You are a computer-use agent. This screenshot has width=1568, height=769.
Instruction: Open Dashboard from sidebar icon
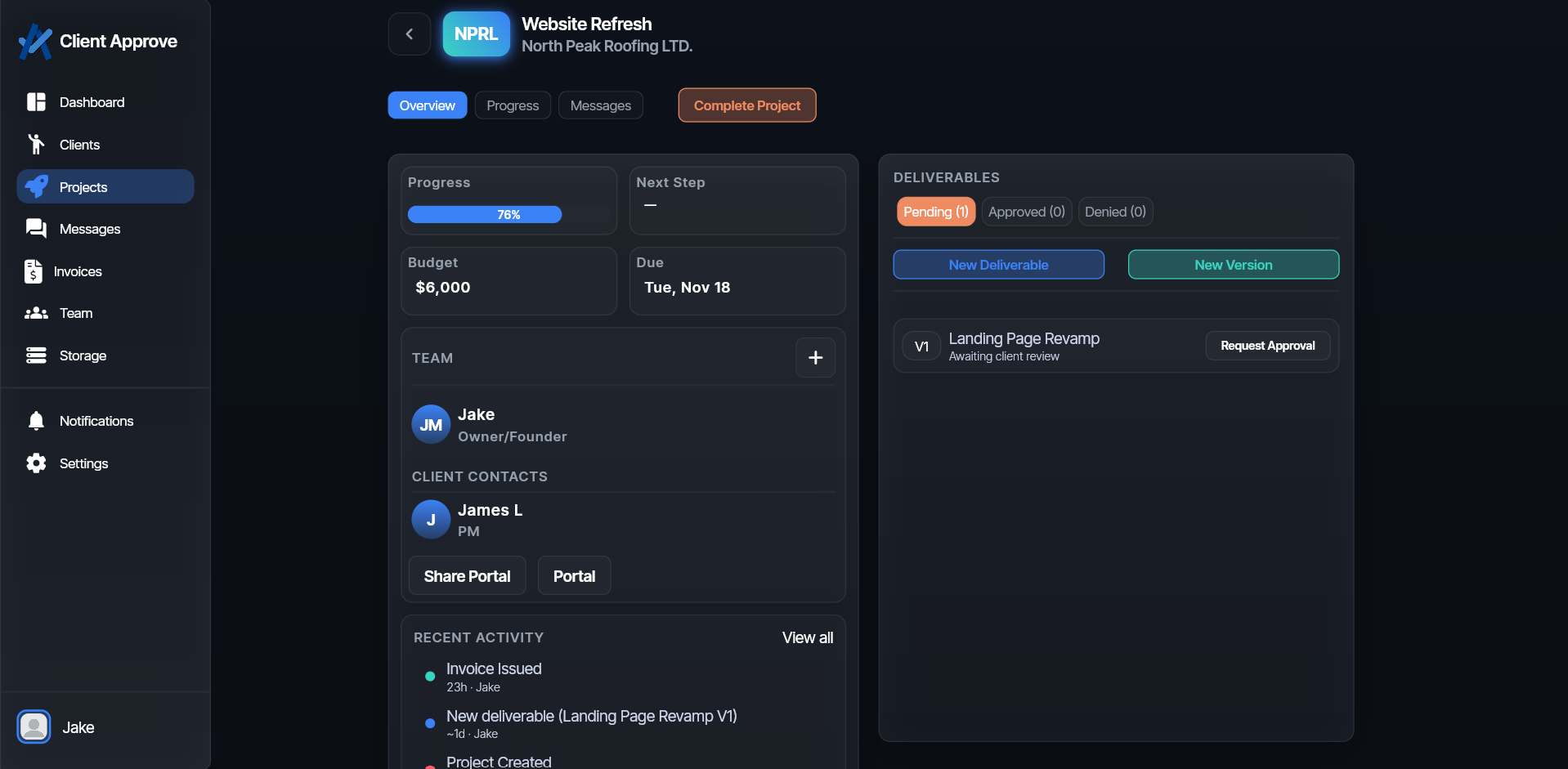[x=36, y=102]
